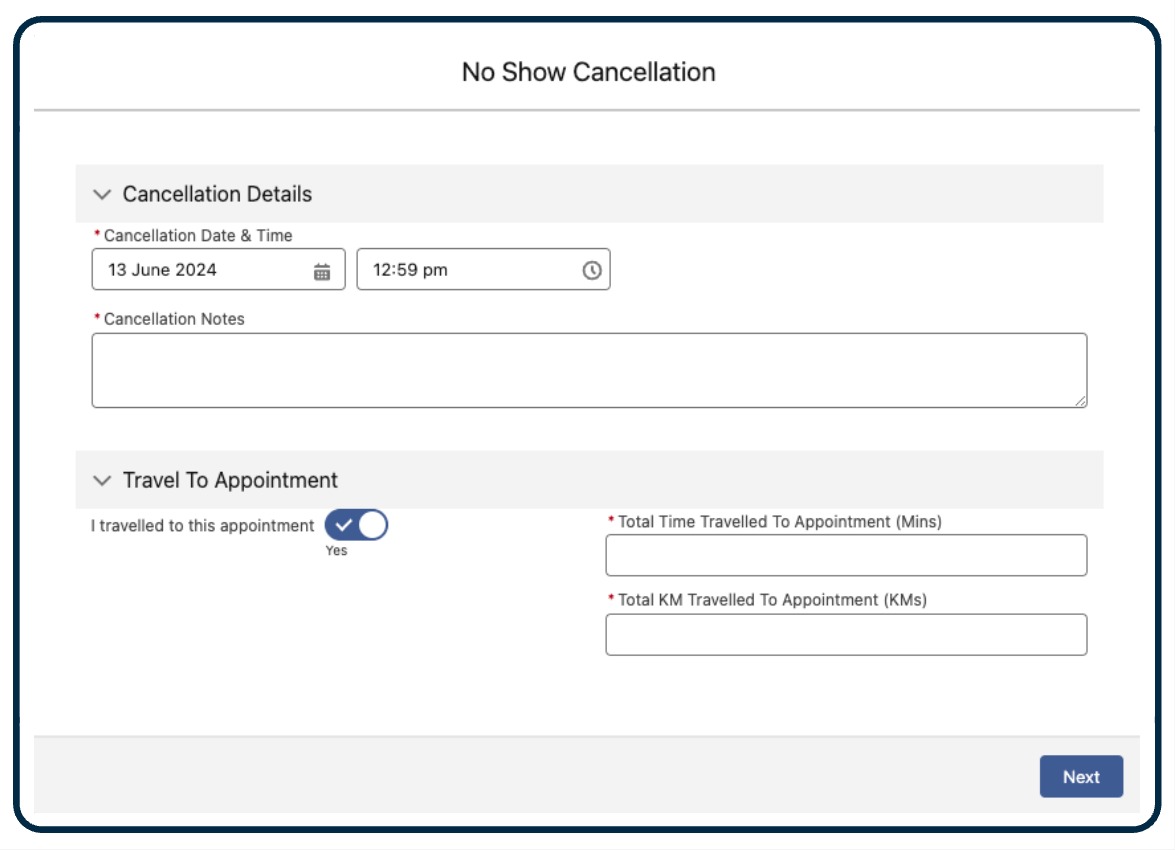
Task: Click the 'Travel To Appointment' heading text
Action: point(230,480)
